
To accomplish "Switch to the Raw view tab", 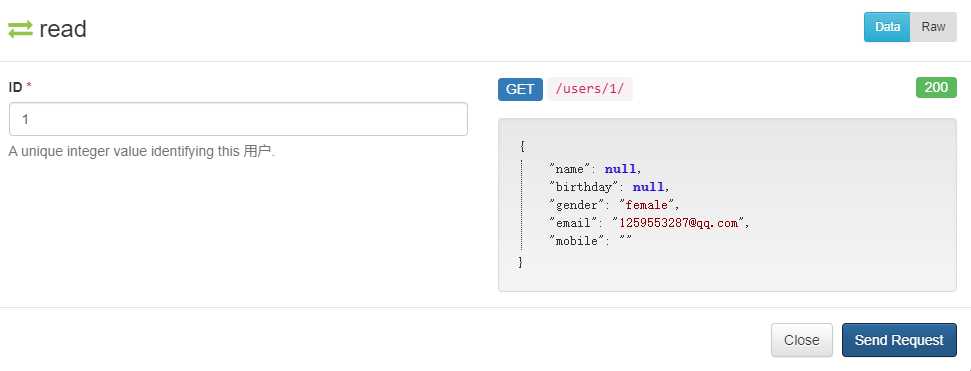I will point(933,27).
